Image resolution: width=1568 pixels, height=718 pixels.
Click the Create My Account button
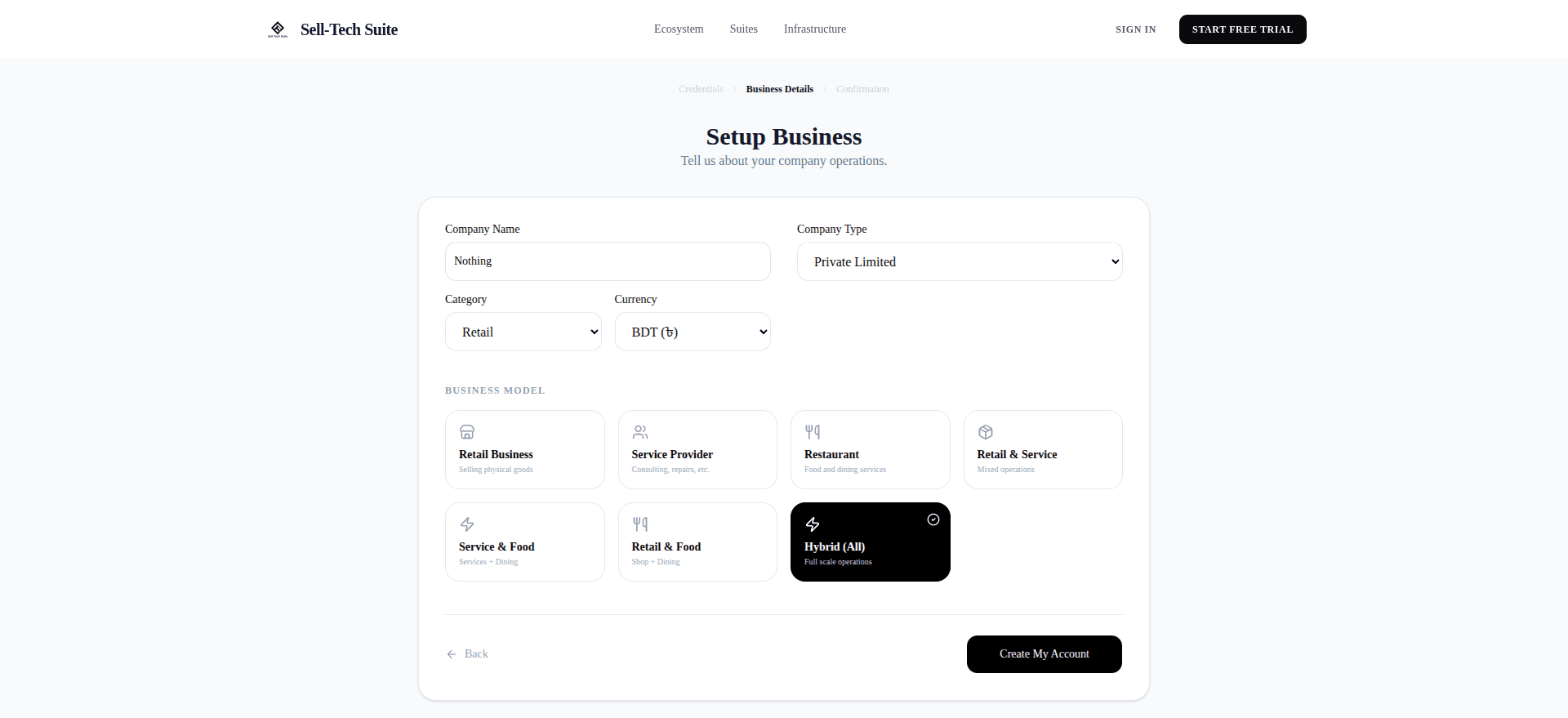tap(1045, 654)
